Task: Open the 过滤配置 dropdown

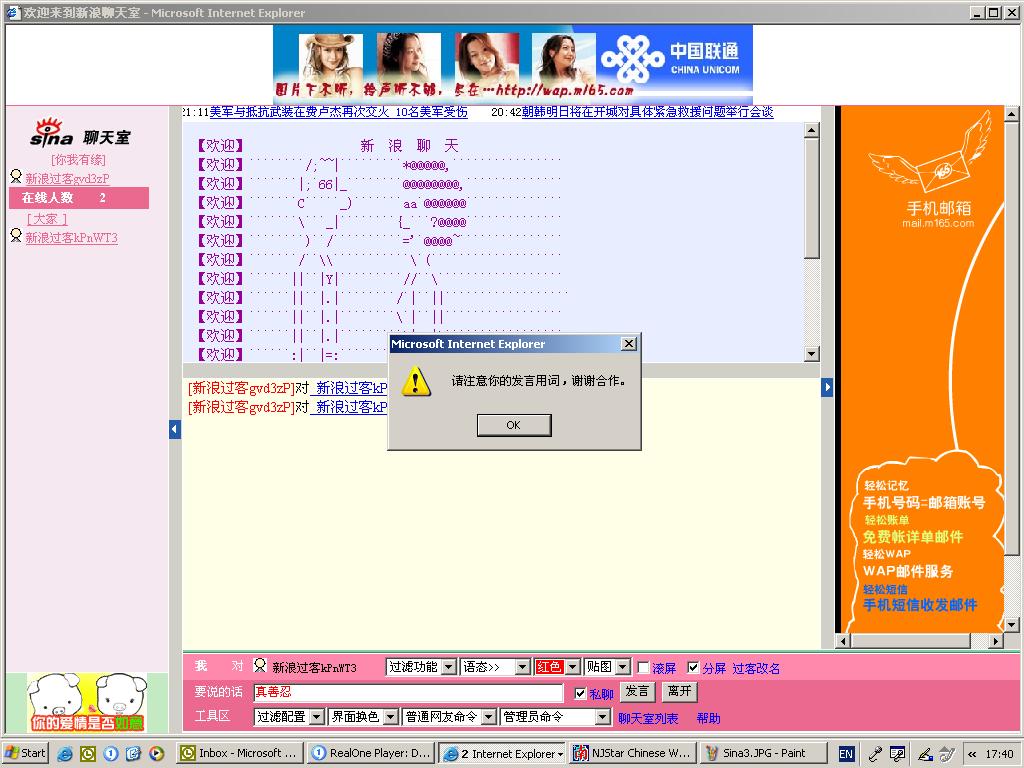Action: [x=289, y=716]
